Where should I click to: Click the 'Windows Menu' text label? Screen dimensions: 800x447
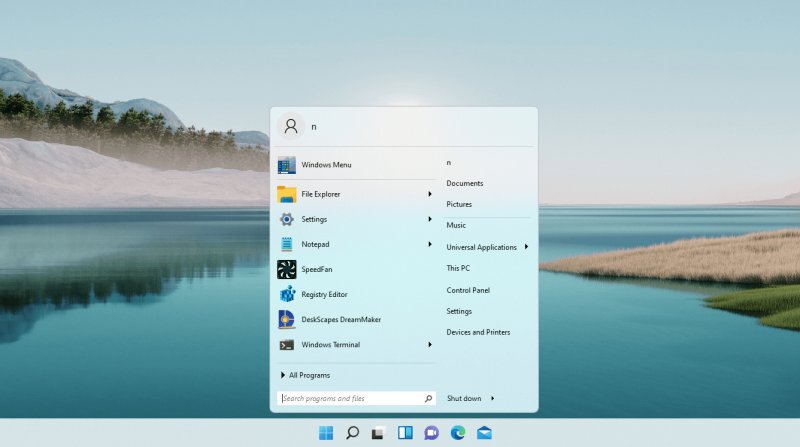[x=326, y=165]
